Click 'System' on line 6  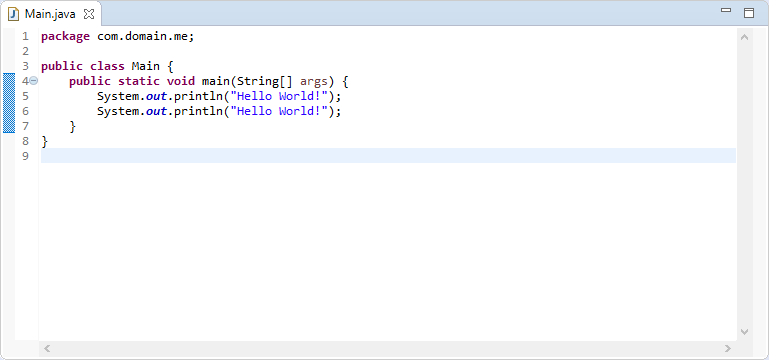[118, 111]
